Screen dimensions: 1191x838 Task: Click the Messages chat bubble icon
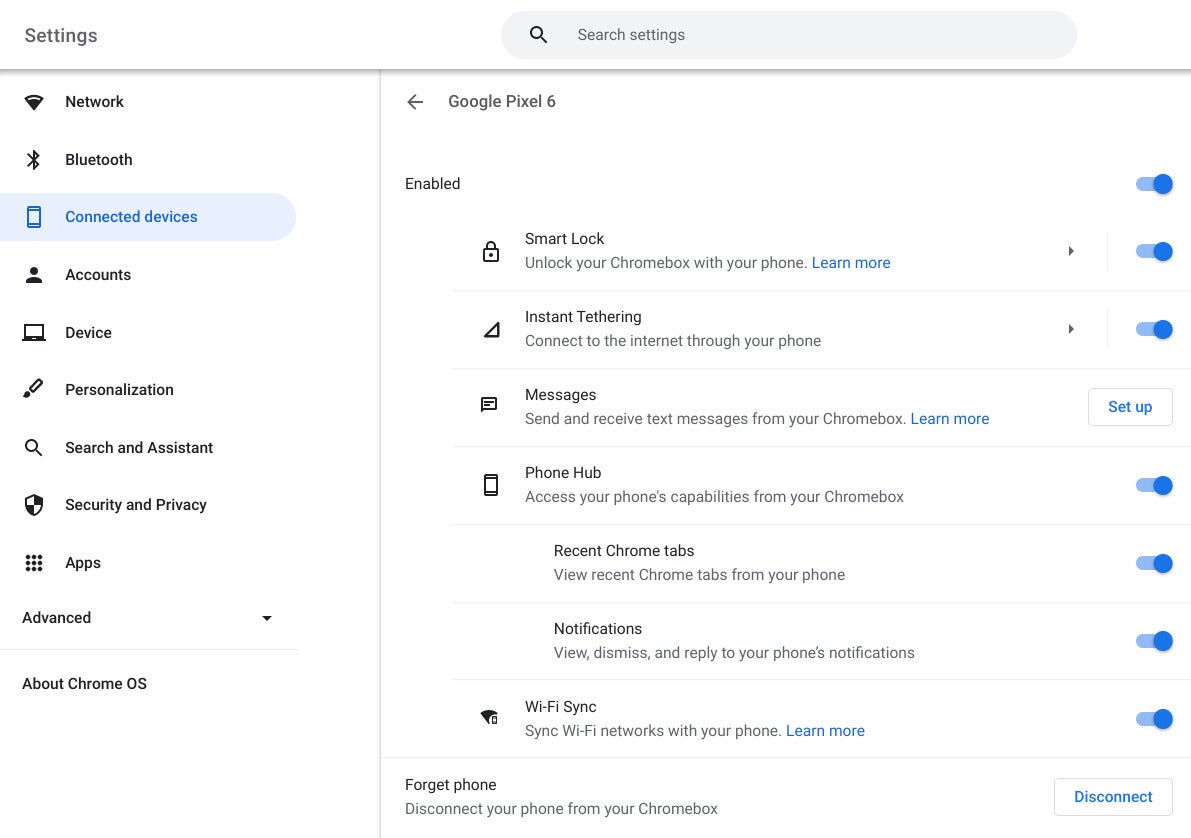coord(489,404)
